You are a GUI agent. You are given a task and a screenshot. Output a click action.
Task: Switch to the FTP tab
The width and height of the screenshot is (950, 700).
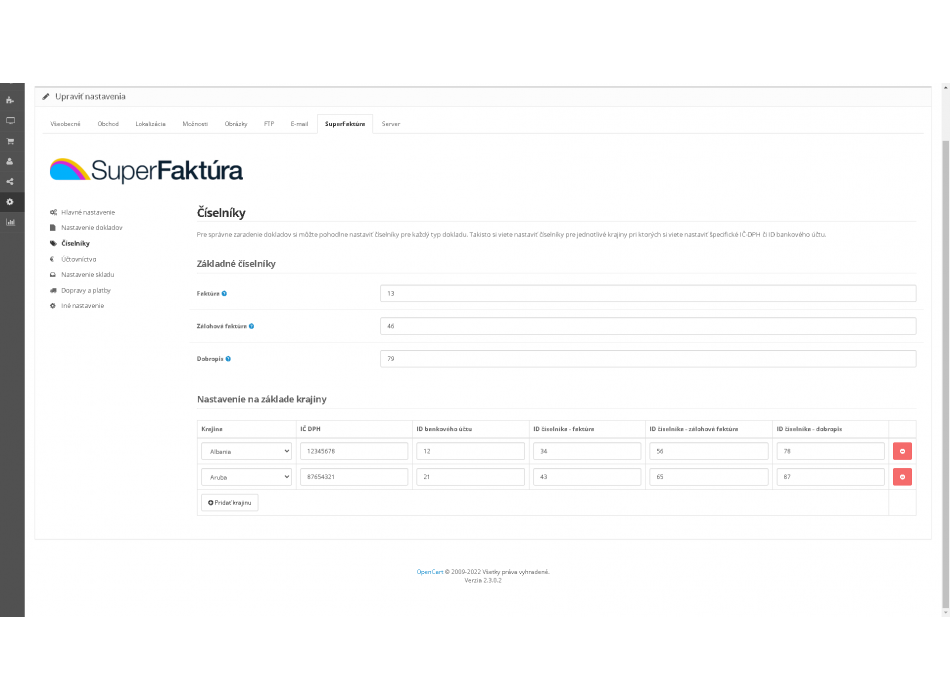(x=269, y=124)
